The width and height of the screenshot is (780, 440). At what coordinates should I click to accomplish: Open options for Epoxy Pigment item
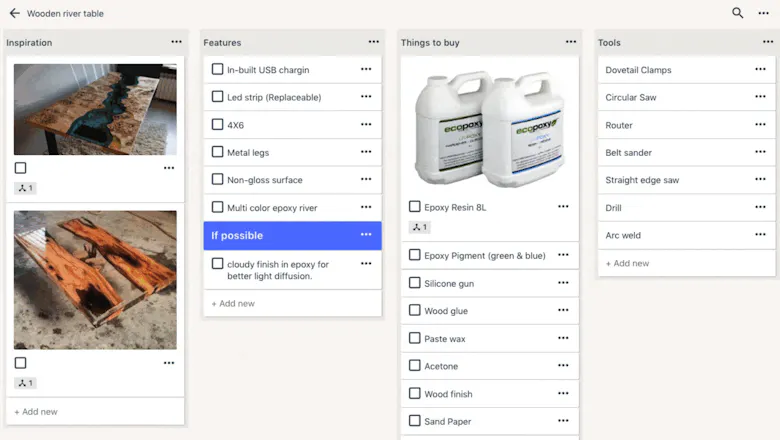(563, 255)
